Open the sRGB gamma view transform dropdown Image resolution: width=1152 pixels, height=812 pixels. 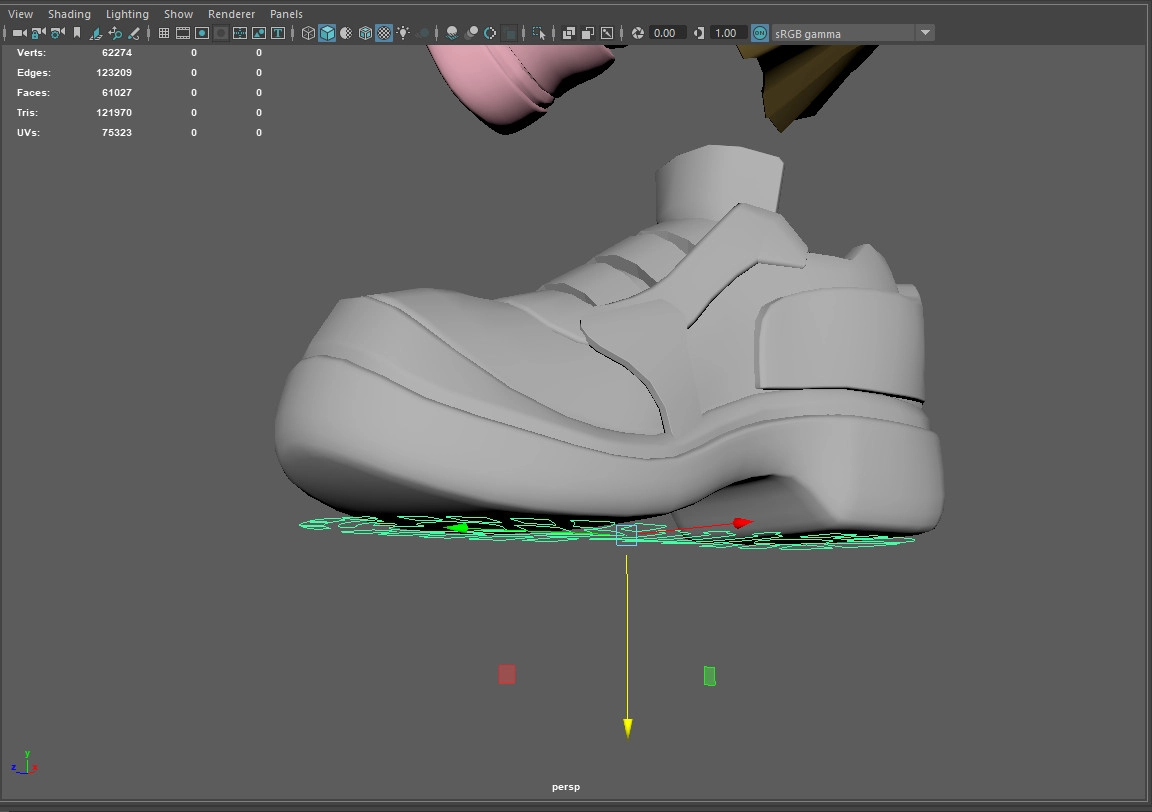coord(842,33)
